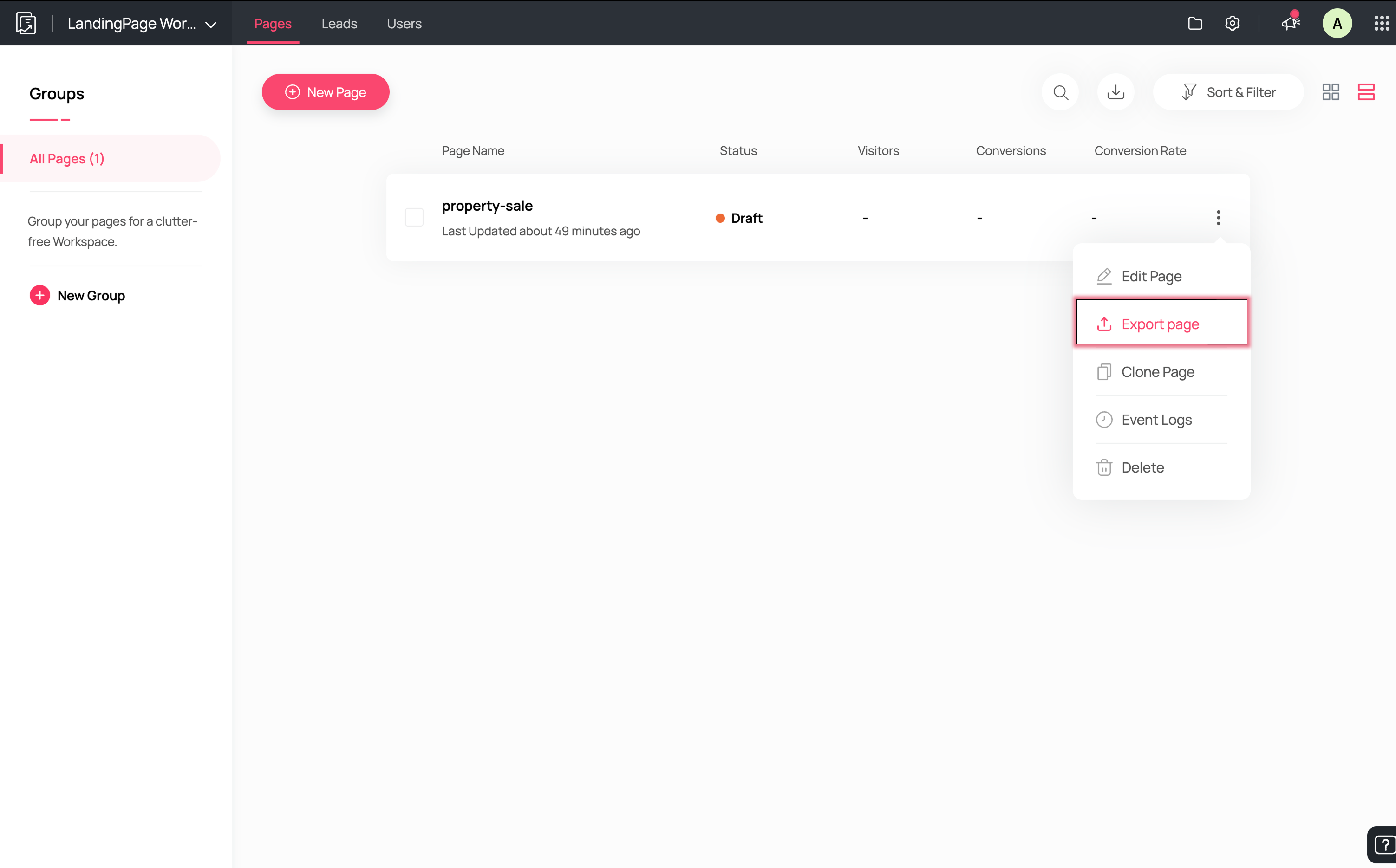This screenshot has width=1396, height=868.
Task: Select Clone Page menu option
Action: (1157, 372)
